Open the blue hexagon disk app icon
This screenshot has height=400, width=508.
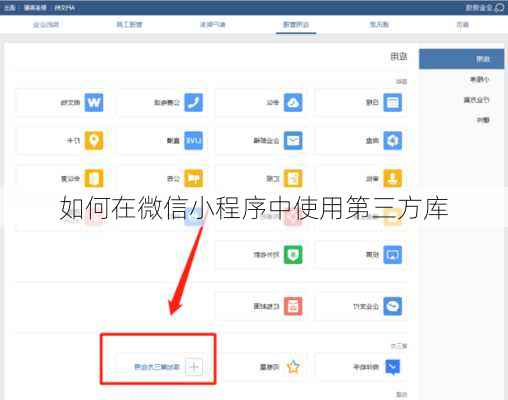click(x=392, y=140)
